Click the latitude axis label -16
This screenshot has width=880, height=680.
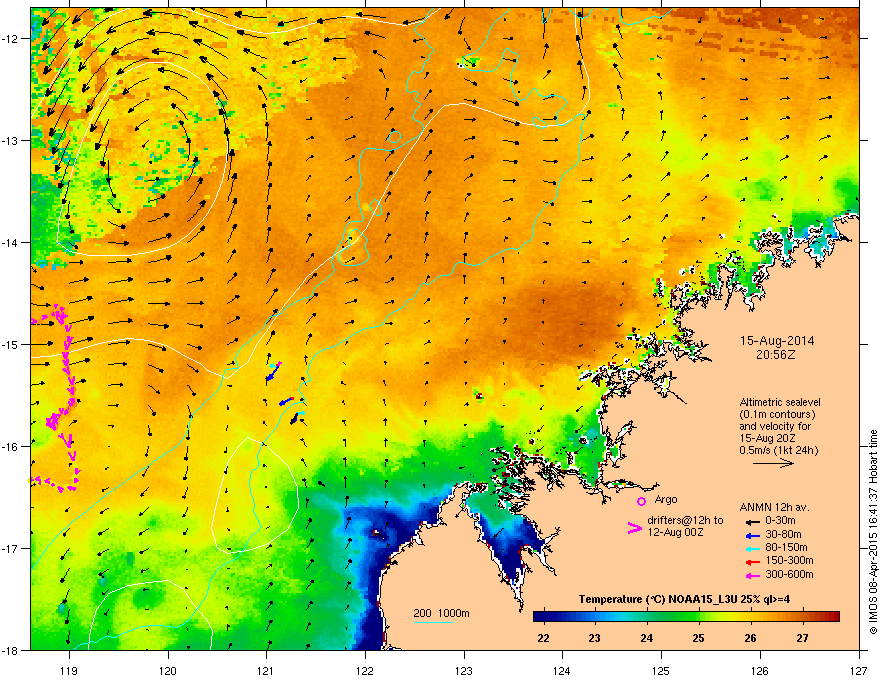point(12,447)
